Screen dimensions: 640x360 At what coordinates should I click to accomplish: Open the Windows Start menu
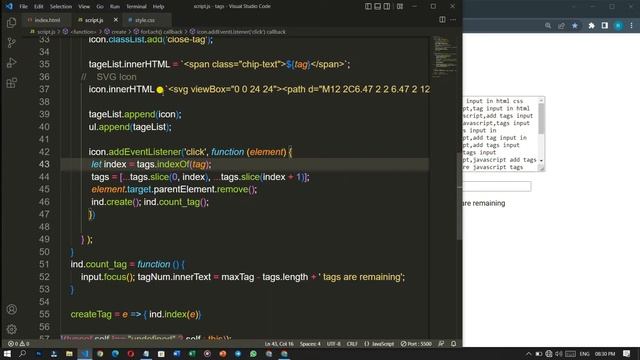click(7, 353)
